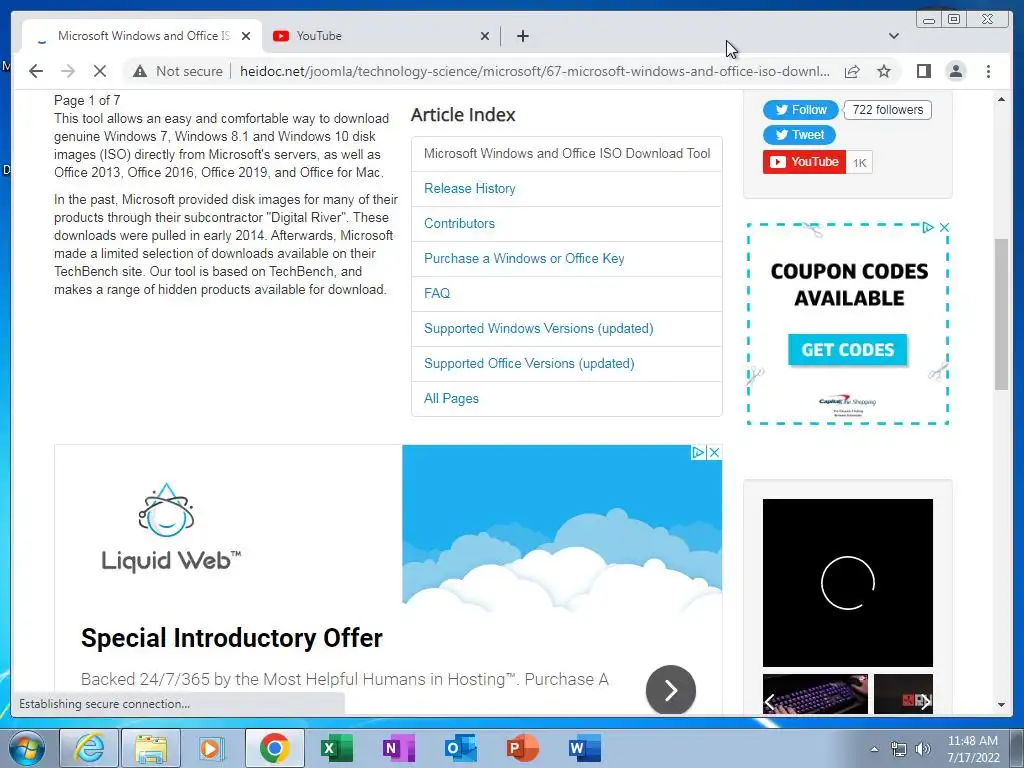Click the Liquid Web ad arrow button
Image resolution: width=1024 pixels, height=768 pixels.
[671, 690]
